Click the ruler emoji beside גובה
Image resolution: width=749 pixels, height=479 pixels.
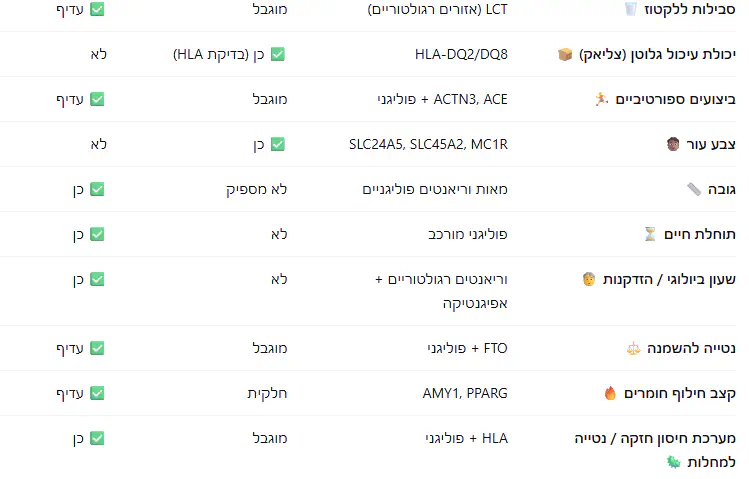click(694, 189)
